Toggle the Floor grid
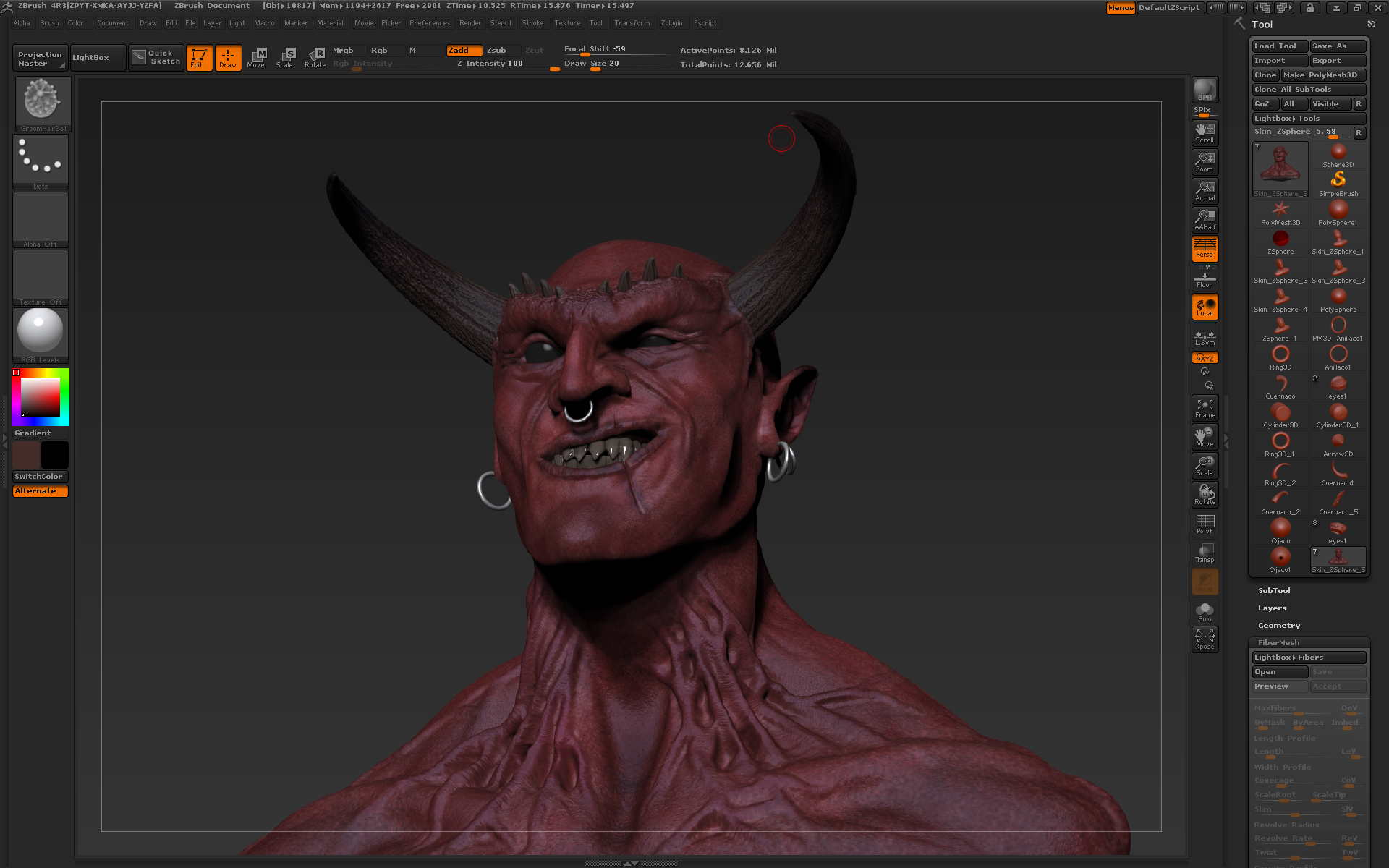The width and height of the screenshot is (1389, 868). pos(1205,278)
